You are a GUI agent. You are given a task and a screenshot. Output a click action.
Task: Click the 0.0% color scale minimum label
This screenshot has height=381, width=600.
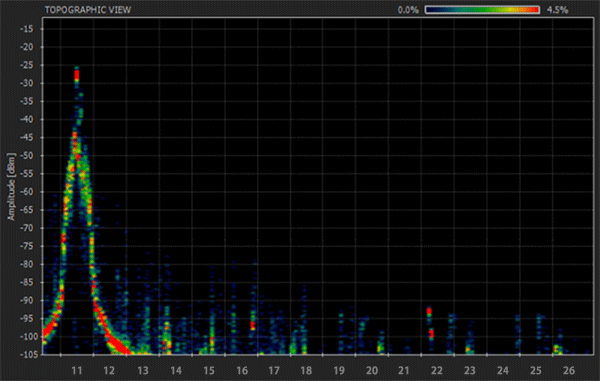[x=408, y=10]
